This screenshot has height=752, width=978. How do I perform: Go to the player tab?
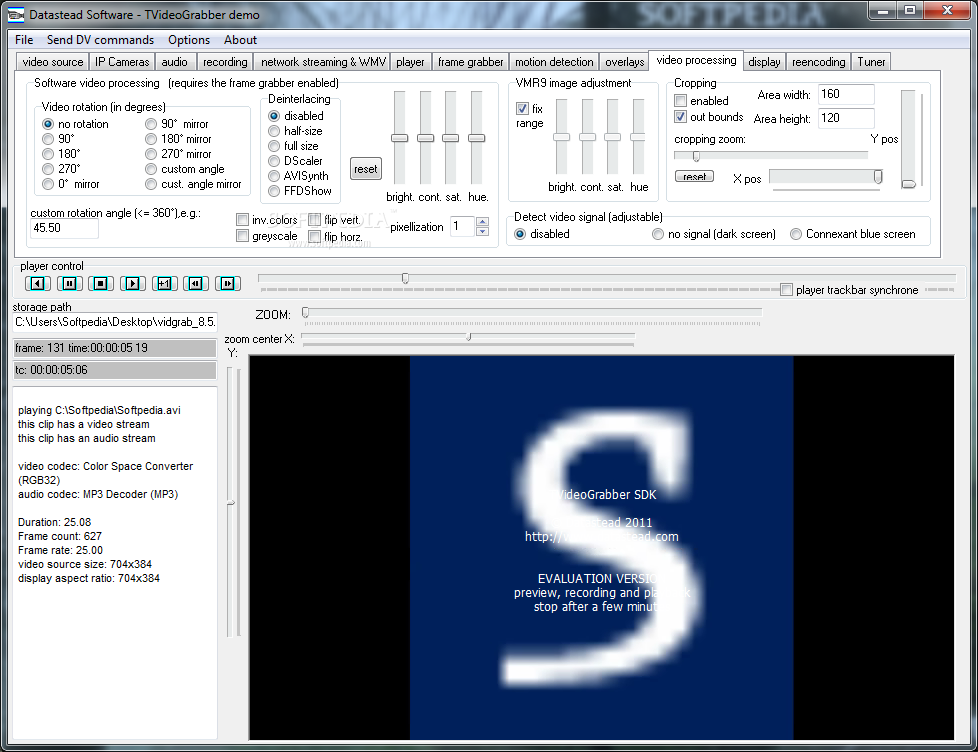(x=410, y=62)
